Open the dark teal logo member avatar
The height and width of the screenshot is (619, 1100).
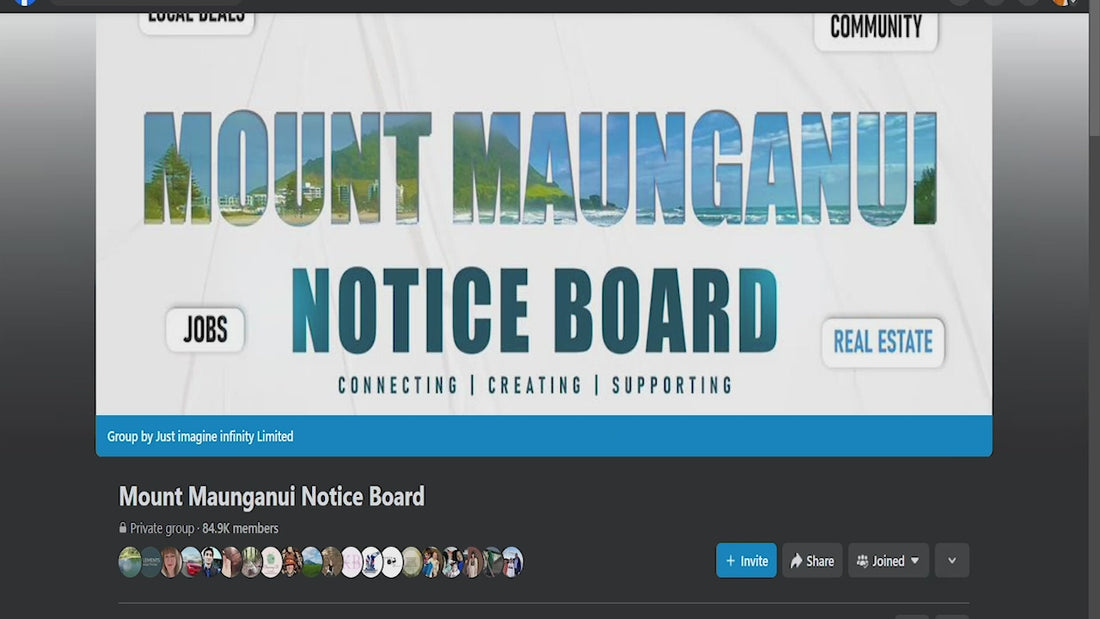(x=150, y=562)
